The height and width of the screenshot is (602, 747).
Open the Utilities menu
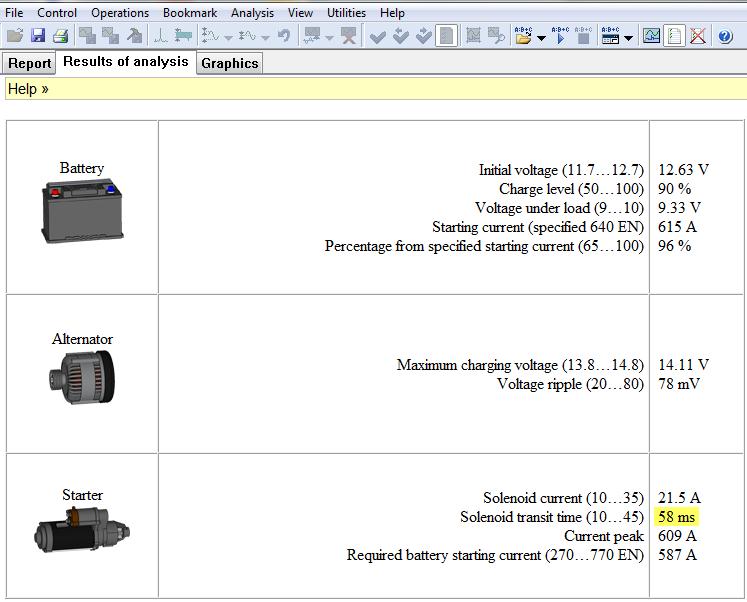click(346, 13)
